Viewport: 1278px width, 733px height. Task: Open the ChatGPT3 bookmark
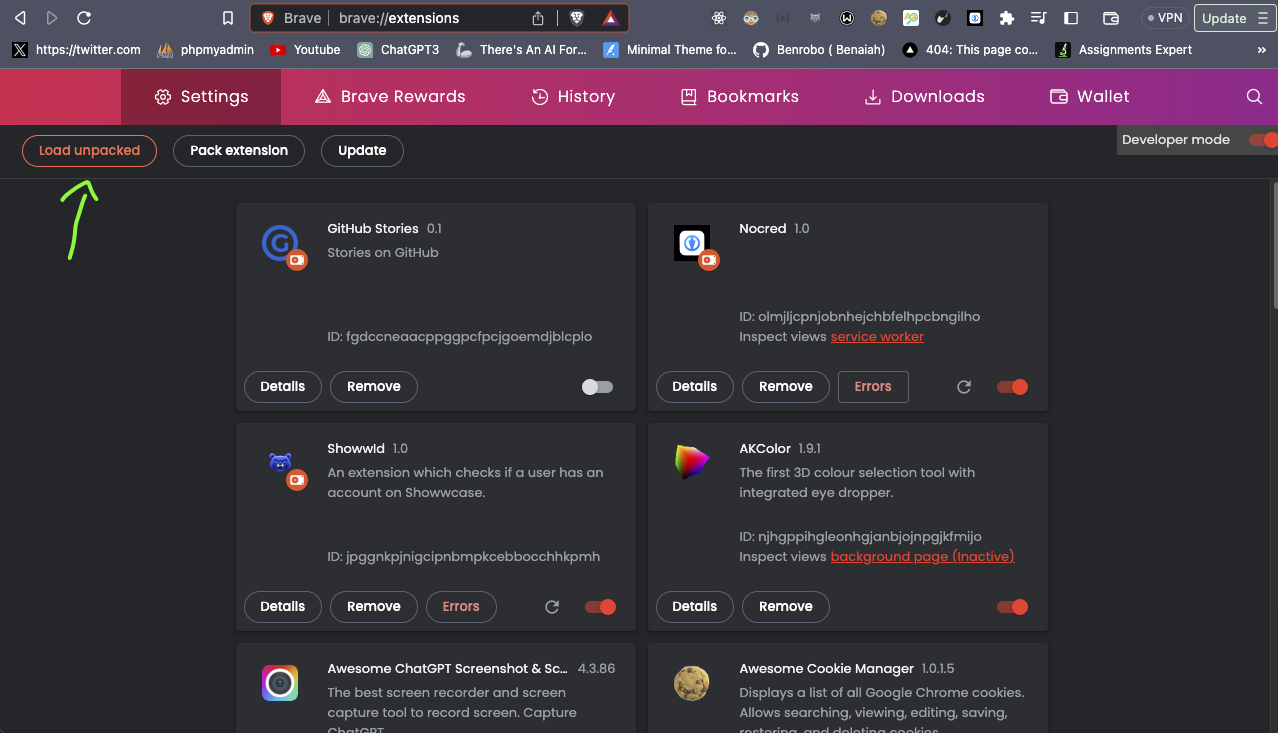(x=398, y=49)
